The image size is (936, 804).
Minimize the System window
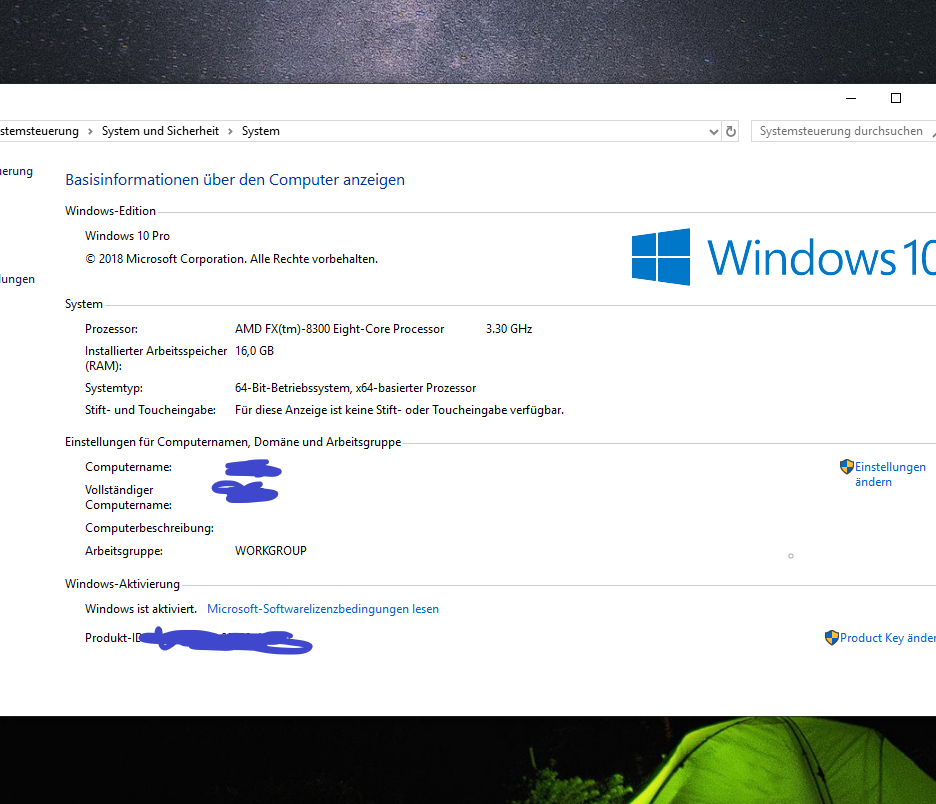pyautogui.click(x=850, y=98)
